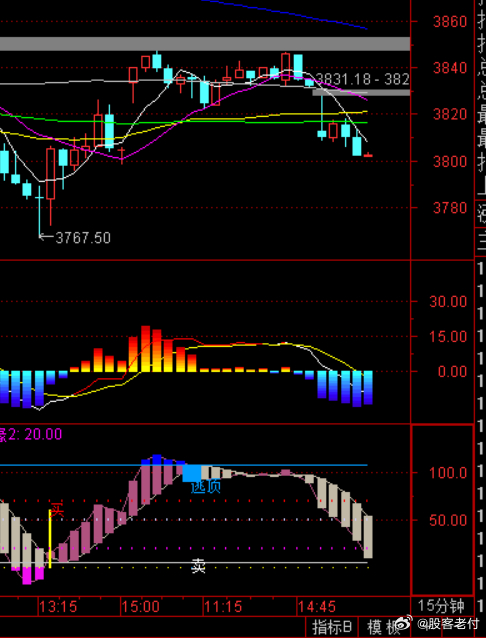This screenshot has height=638, width=486.
Task: Click the 11:15 time axis label
Action: coord(223,607)
